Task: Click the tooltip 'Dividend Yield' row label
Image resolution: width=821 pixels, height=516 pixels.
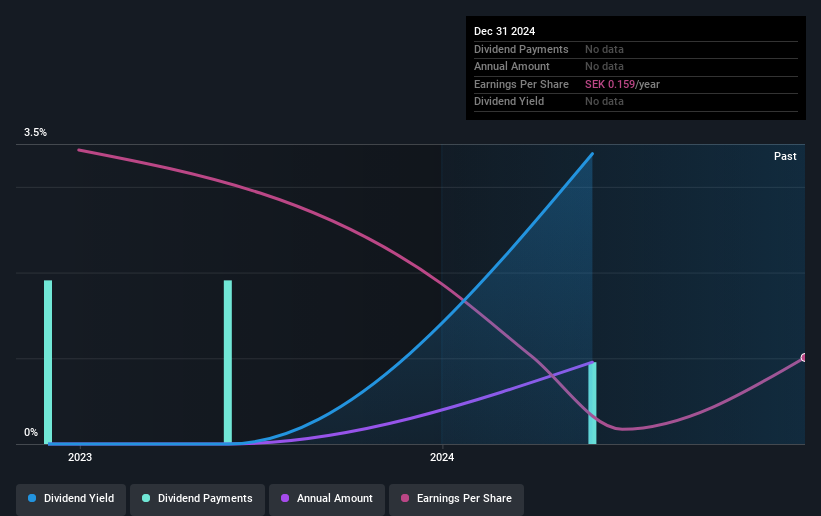Action: point(509,102)
